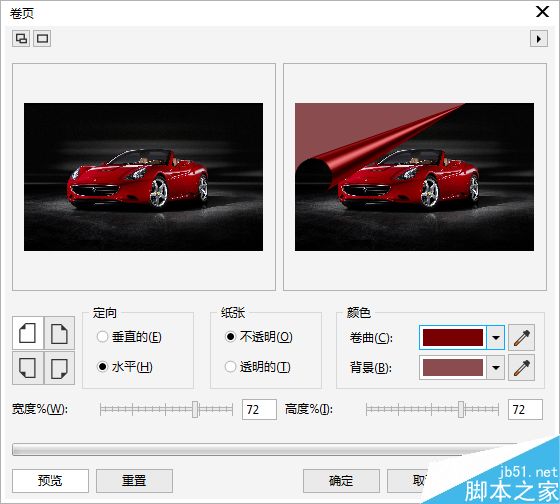Click the 预览 preview button
This screenshot has height=504, width=560.
click(50, 481)
